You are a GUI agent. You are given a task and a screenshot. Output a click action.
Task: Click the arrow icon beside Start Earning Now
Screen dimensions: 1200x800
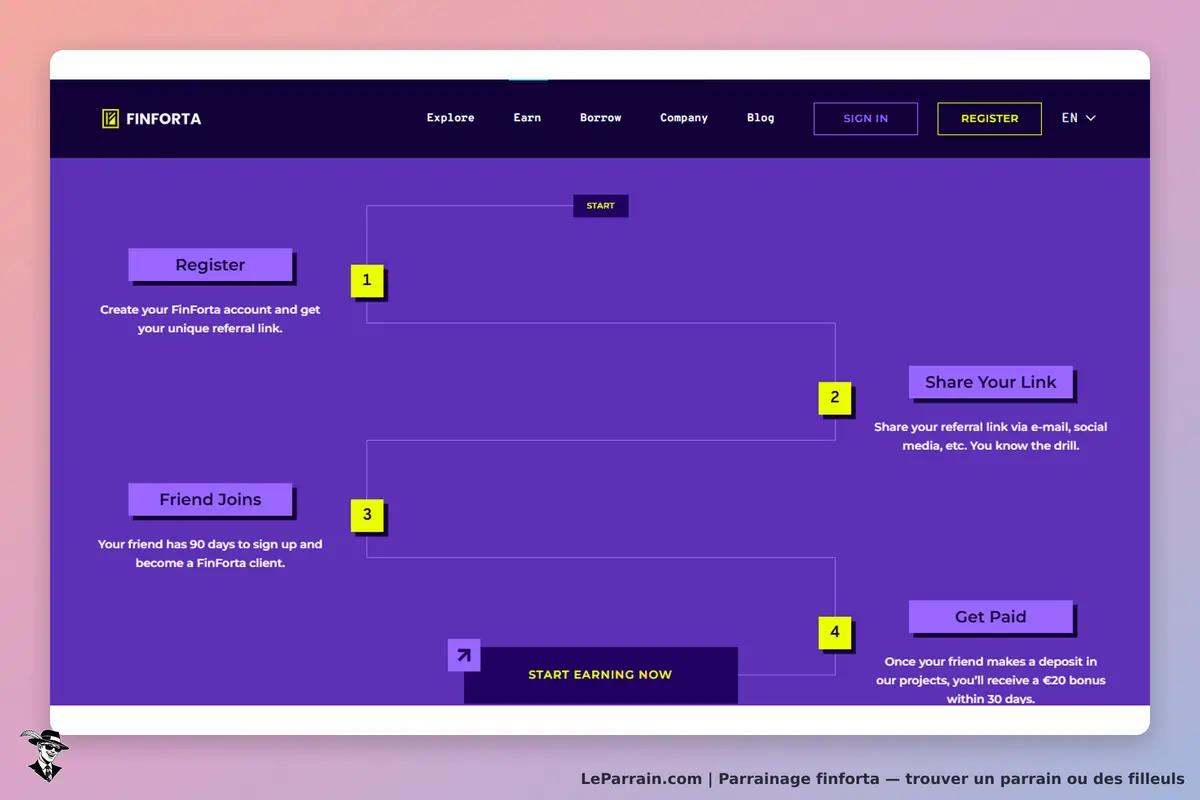click(x=464, y=655)
